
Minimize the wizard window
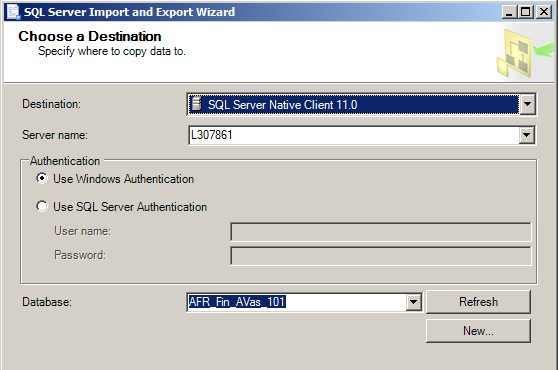coord(509,12)
